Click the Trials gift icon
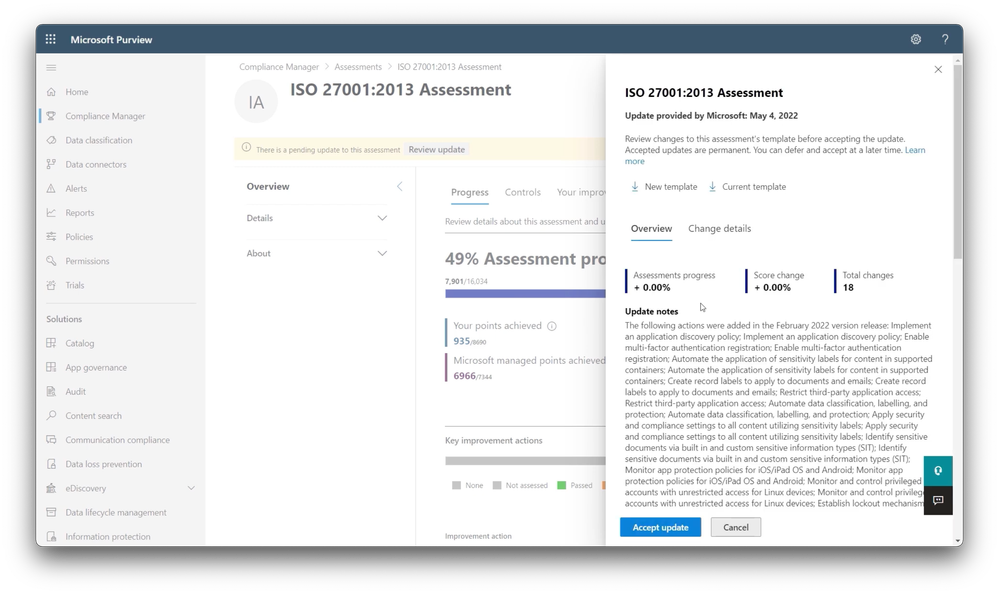Screen dimensions: 999x594 click(x=51, y=286)
